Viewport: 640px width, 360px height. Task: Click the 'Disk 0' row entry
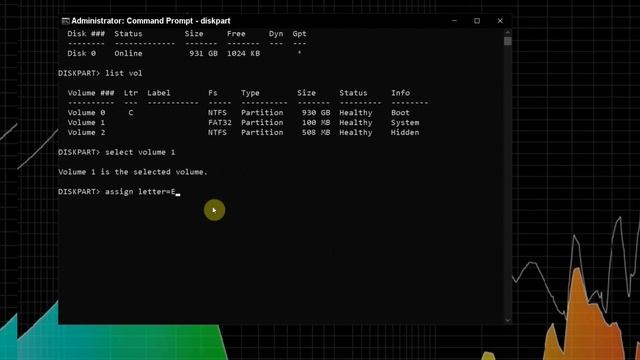point(82,53)
